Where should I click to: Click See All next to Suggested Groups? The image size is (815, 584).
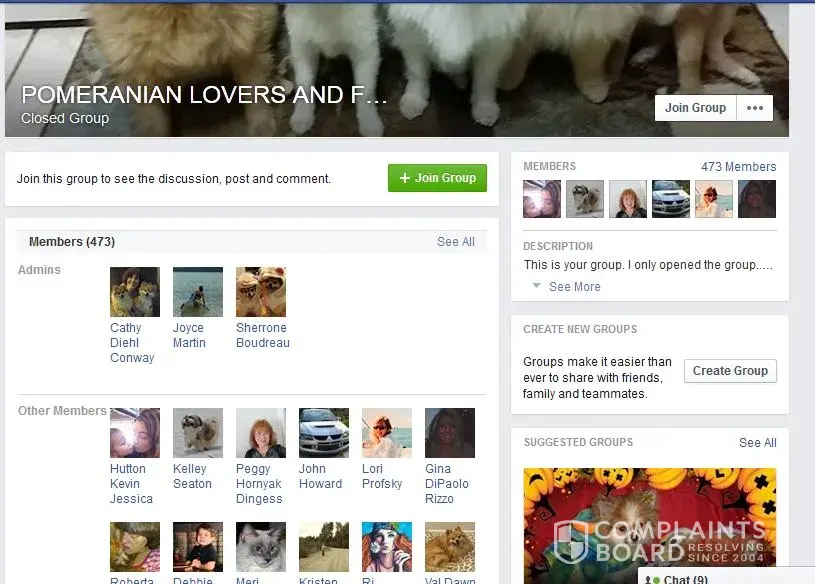(x=757, y=443)
